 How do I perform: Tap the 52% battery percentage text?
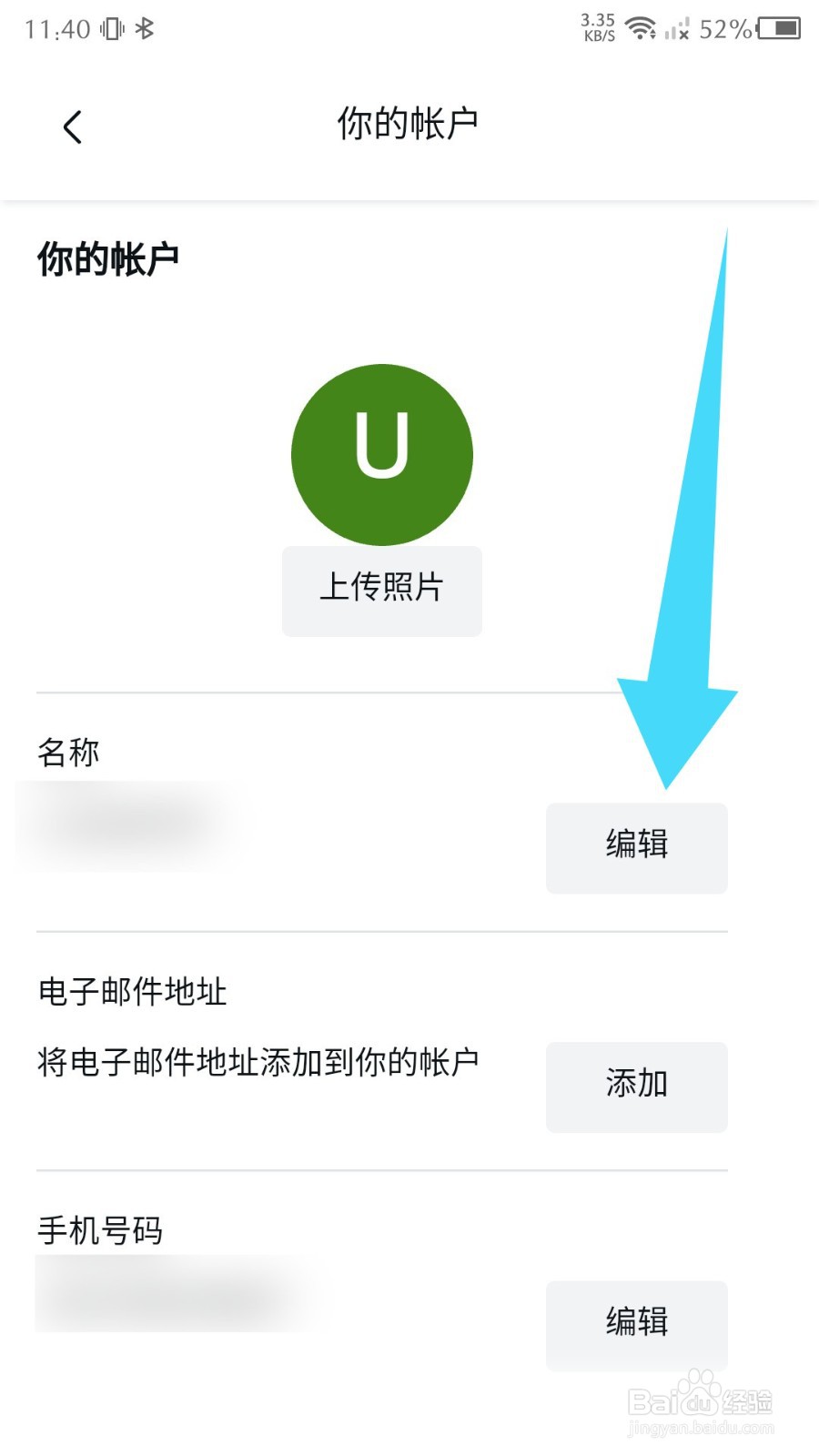coord(725,29)
